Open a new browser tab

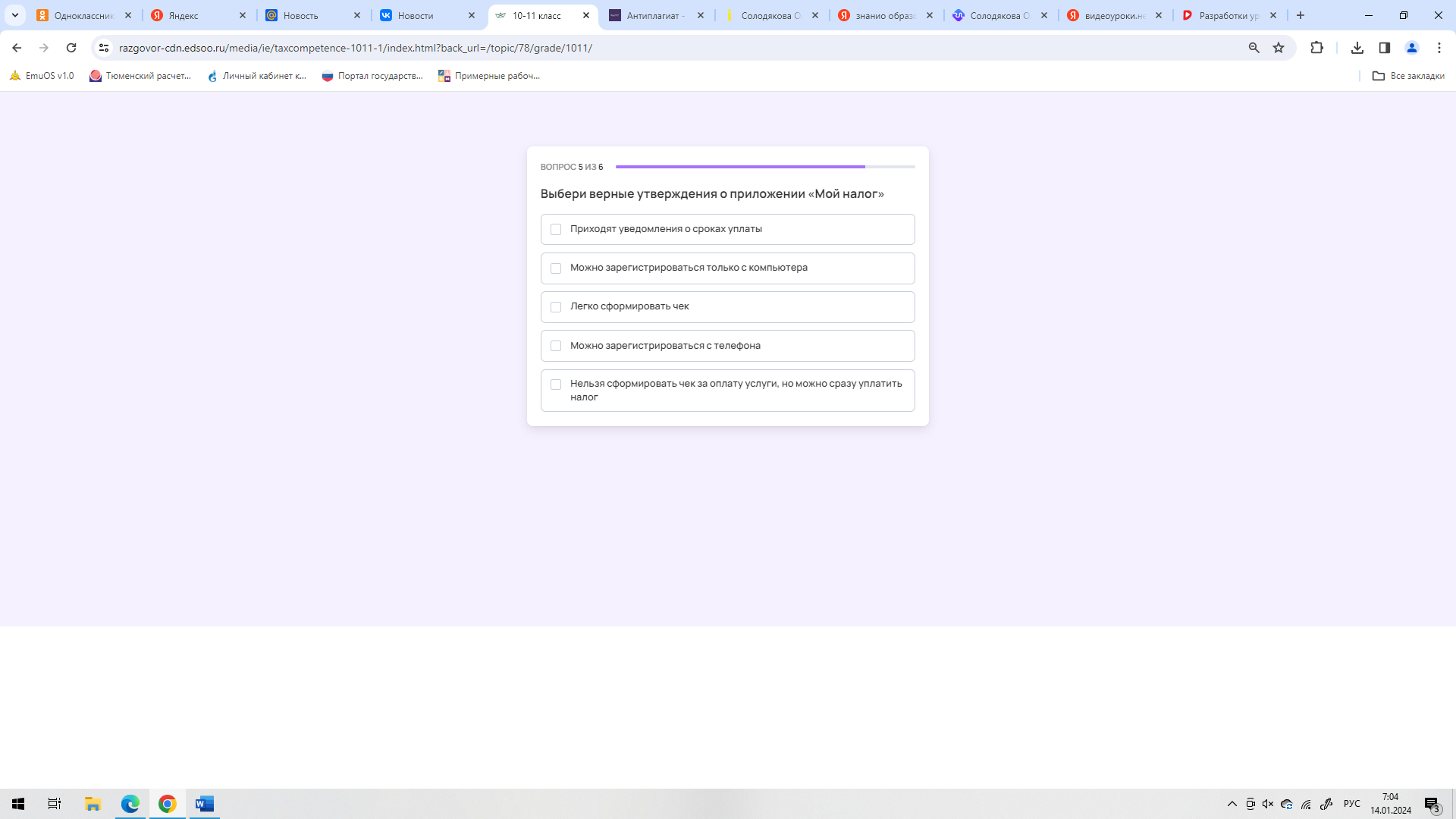(1301, 15)
